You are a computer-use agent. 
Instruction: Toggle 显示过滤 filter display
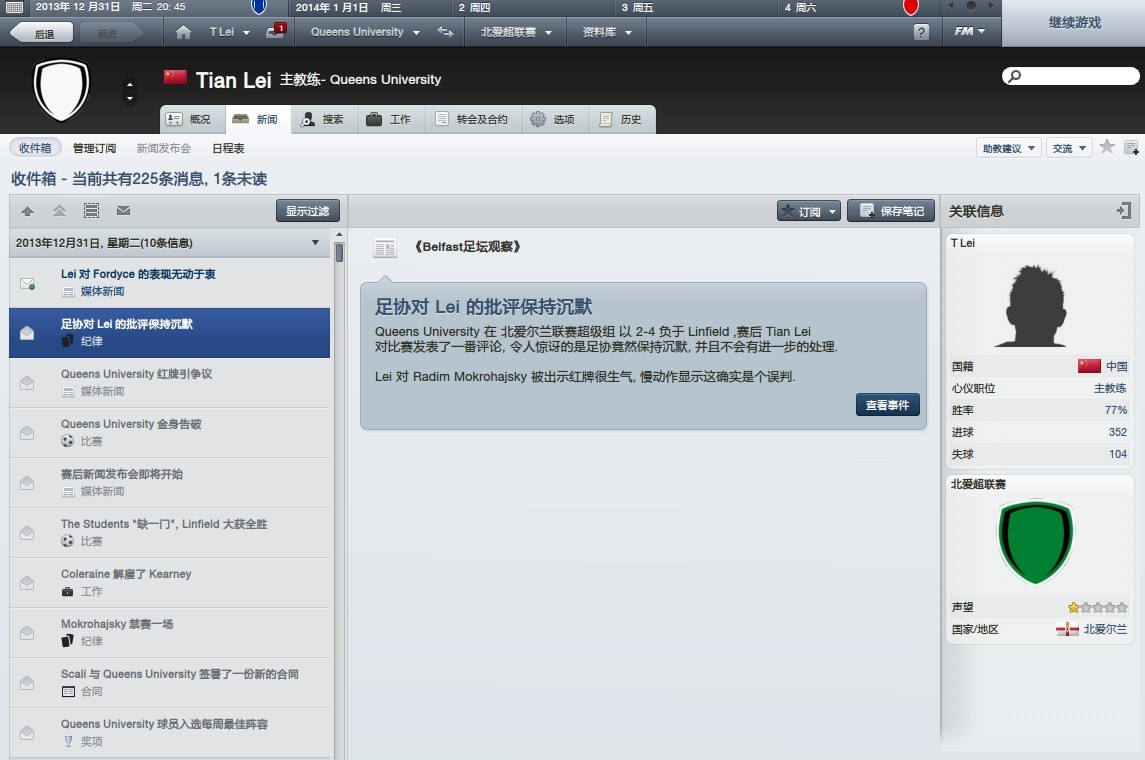pos(308,211)
